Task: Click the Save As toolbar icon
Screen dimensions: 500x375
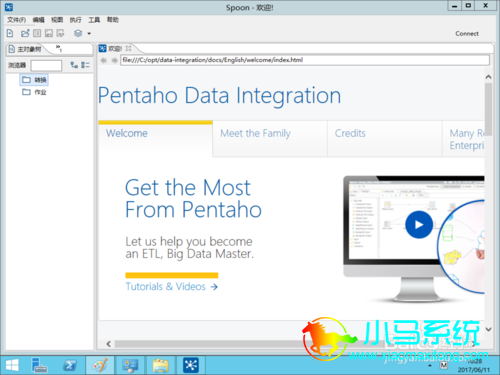Action: (x=60, y=33)
